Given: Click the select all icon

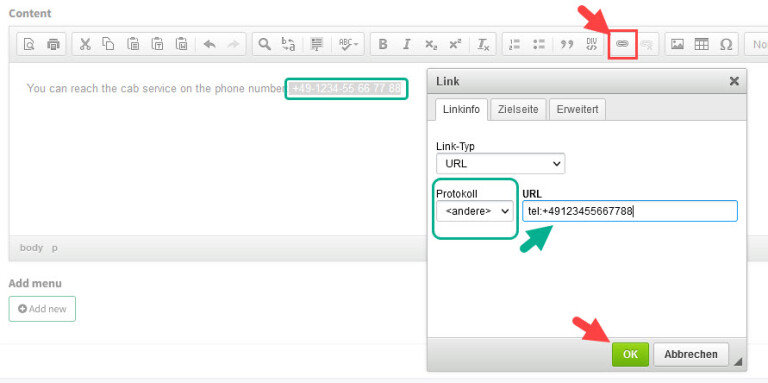Looking at the screenshot, I should click(x=317, y=45).
